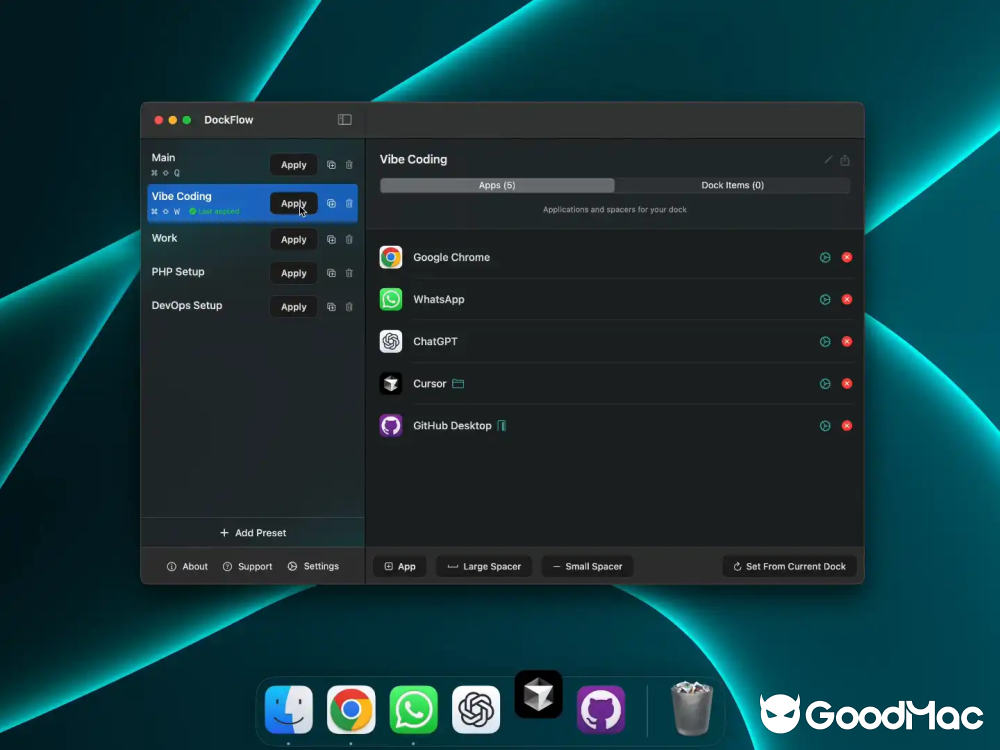Image resolution: width=1000 pixels, height=750 pixels.
Task: Click the green icon in GitHub Desktop row
Action: pyautogui.click(x=825, y=426)
